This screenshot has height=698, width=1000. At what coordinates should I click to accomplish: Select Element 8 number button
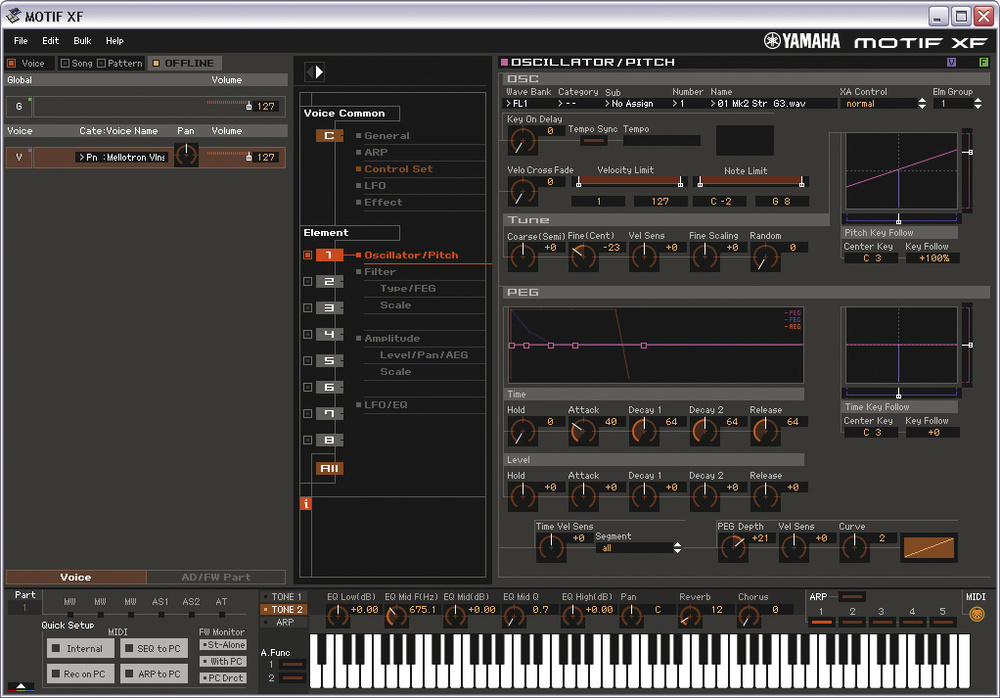329,440
